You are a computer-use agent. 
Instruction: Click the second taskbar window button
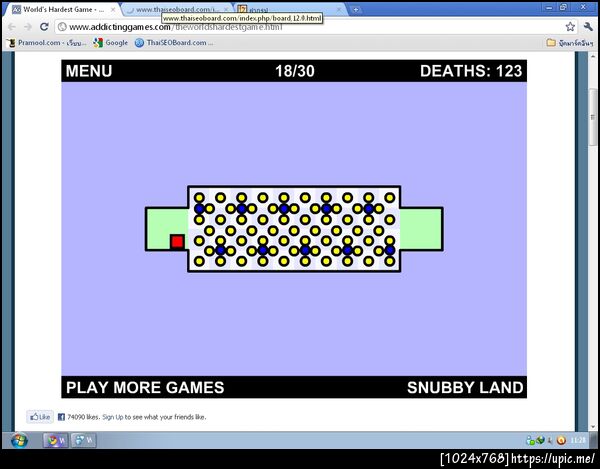84,440
